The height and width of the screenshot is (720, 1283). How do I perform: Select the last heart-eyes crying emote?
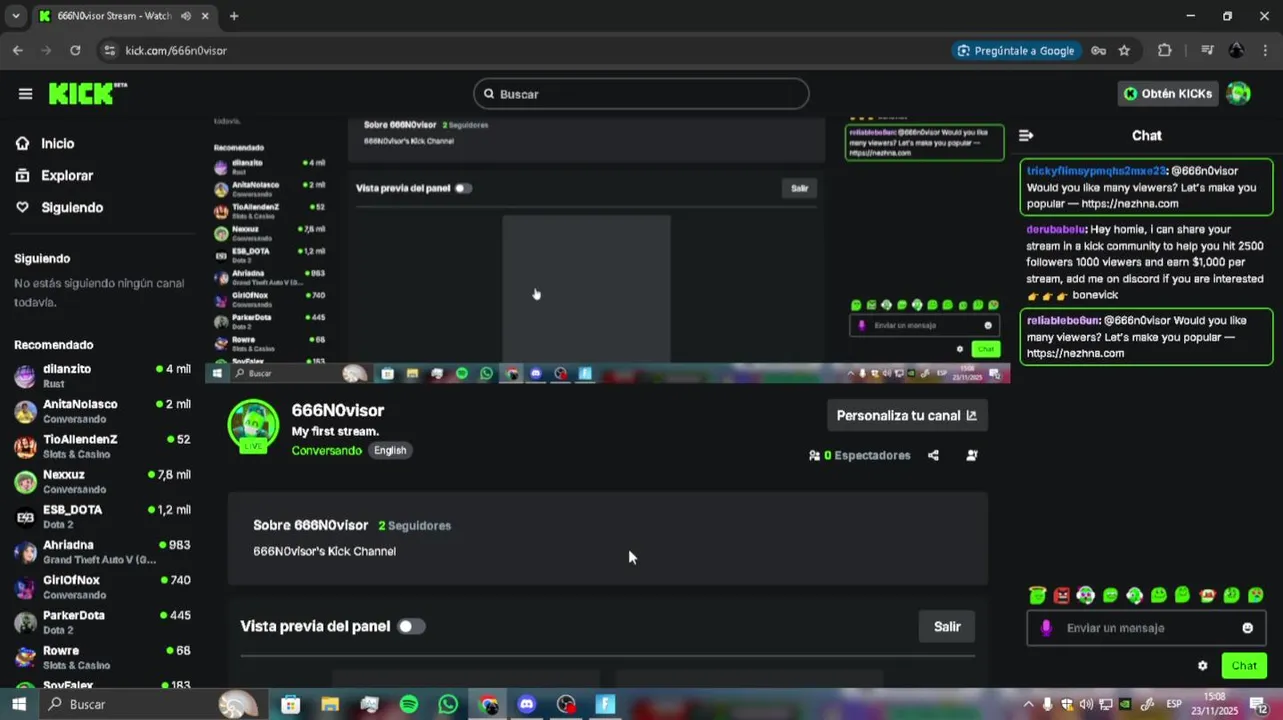coord(1255,595)
